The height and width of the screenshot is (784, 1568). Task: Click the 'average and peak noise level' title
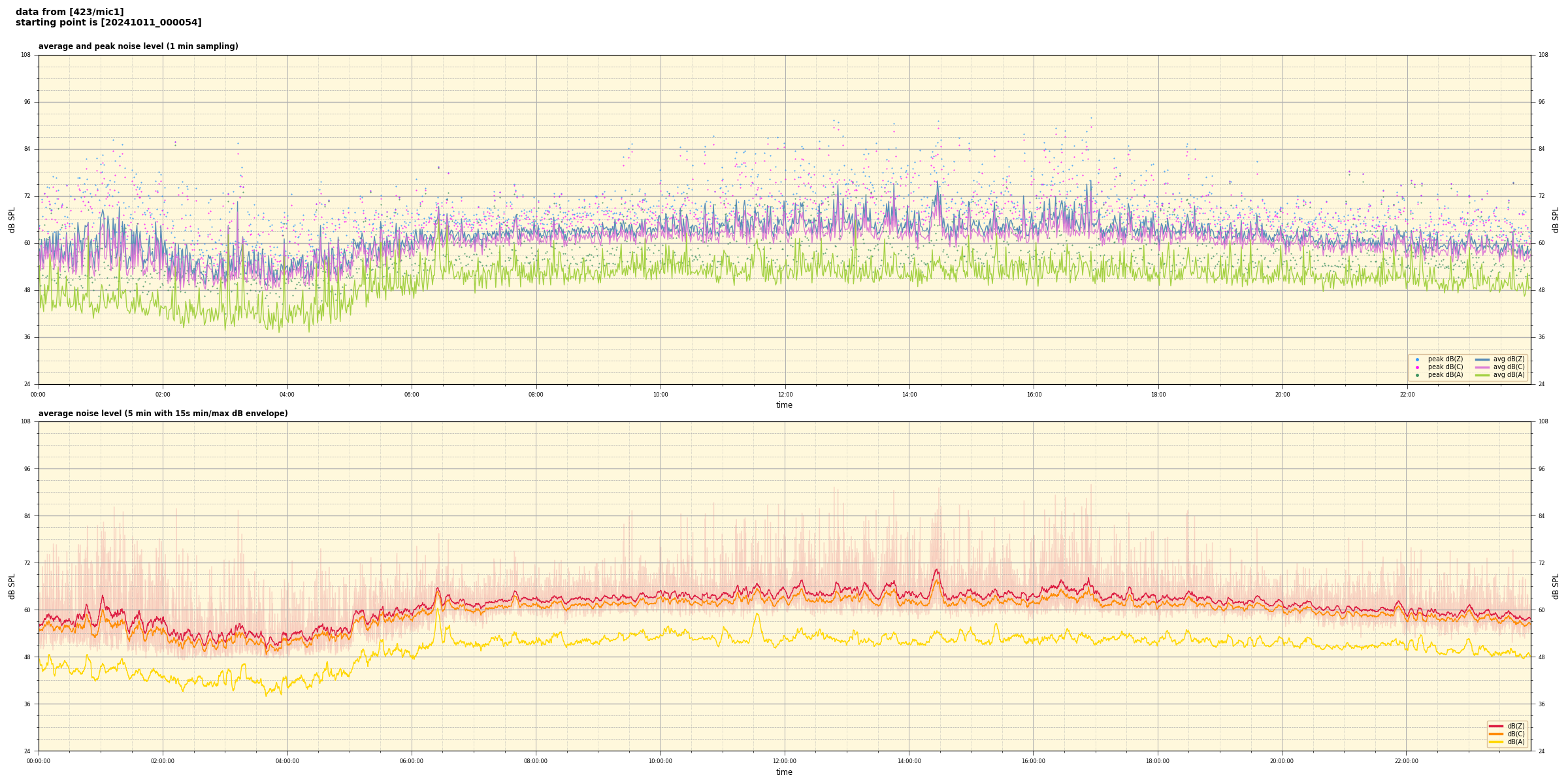[138, 46]
